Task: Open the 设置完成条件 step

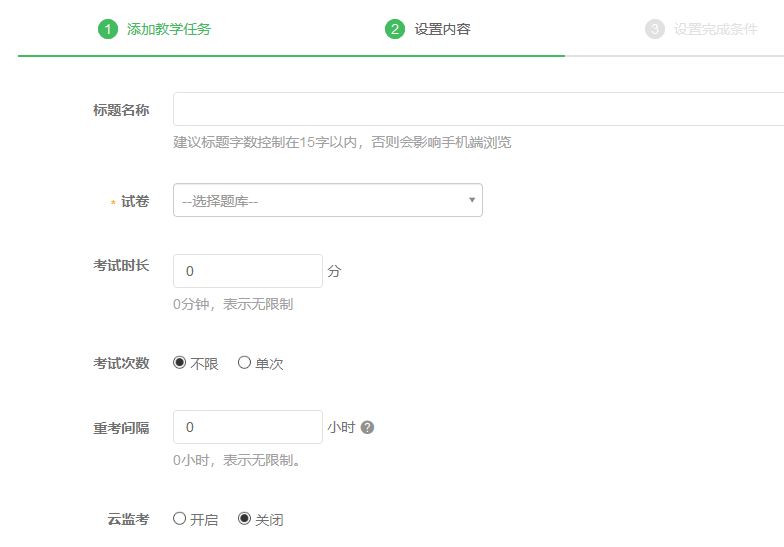Action: [715, 30]
